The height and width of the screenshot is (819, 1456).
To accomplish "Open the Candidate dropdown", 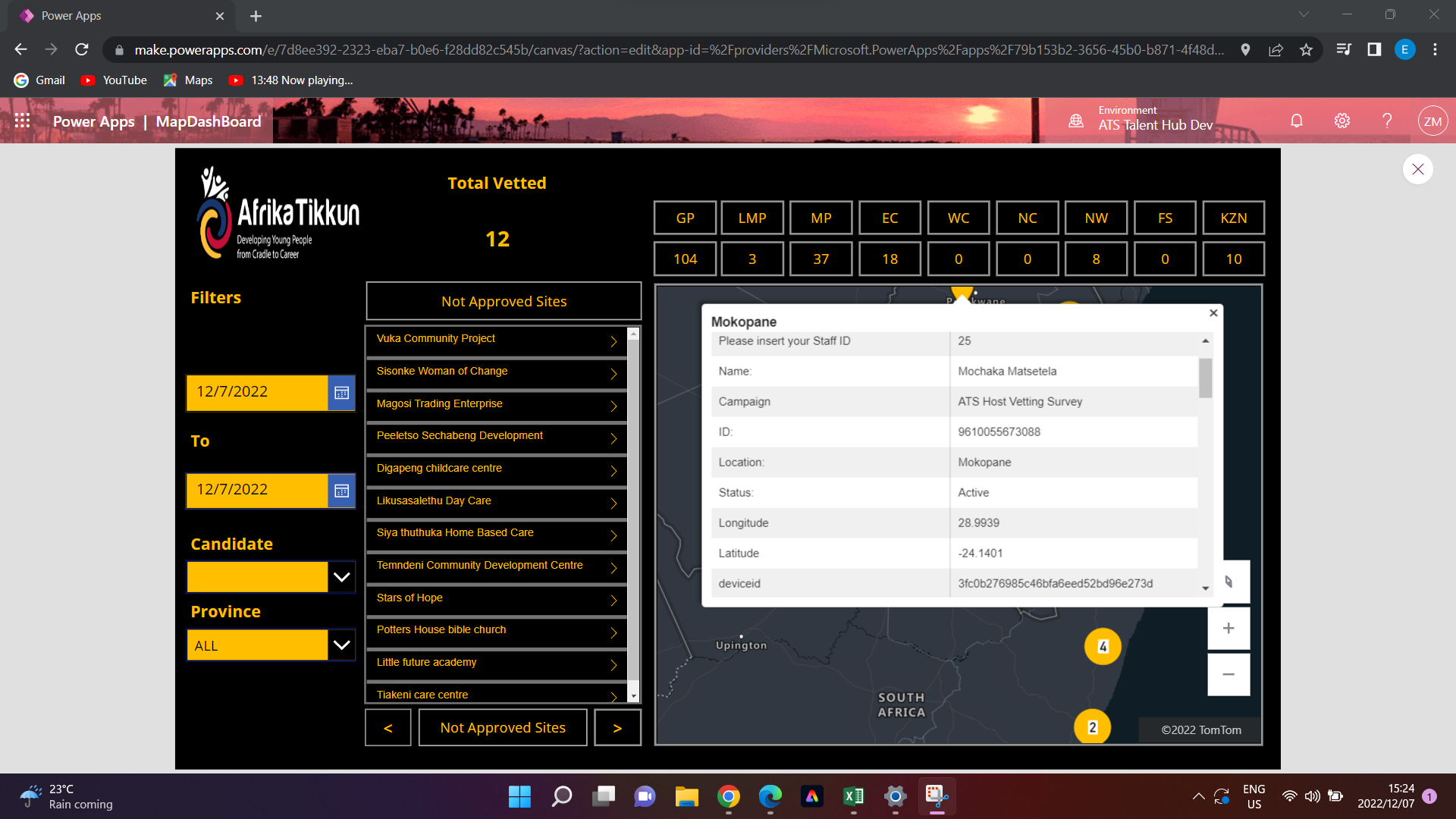I will (340, 576).
